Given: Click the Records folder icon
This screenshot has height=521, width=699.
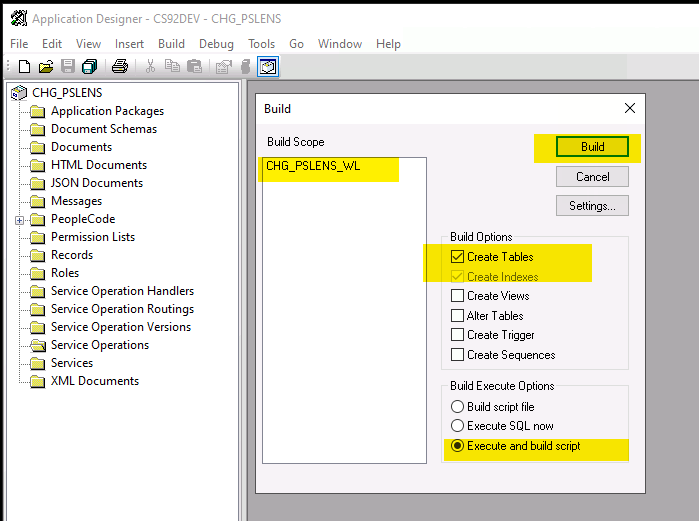Looking at the screenshot, I should click(x=38, y=255).
